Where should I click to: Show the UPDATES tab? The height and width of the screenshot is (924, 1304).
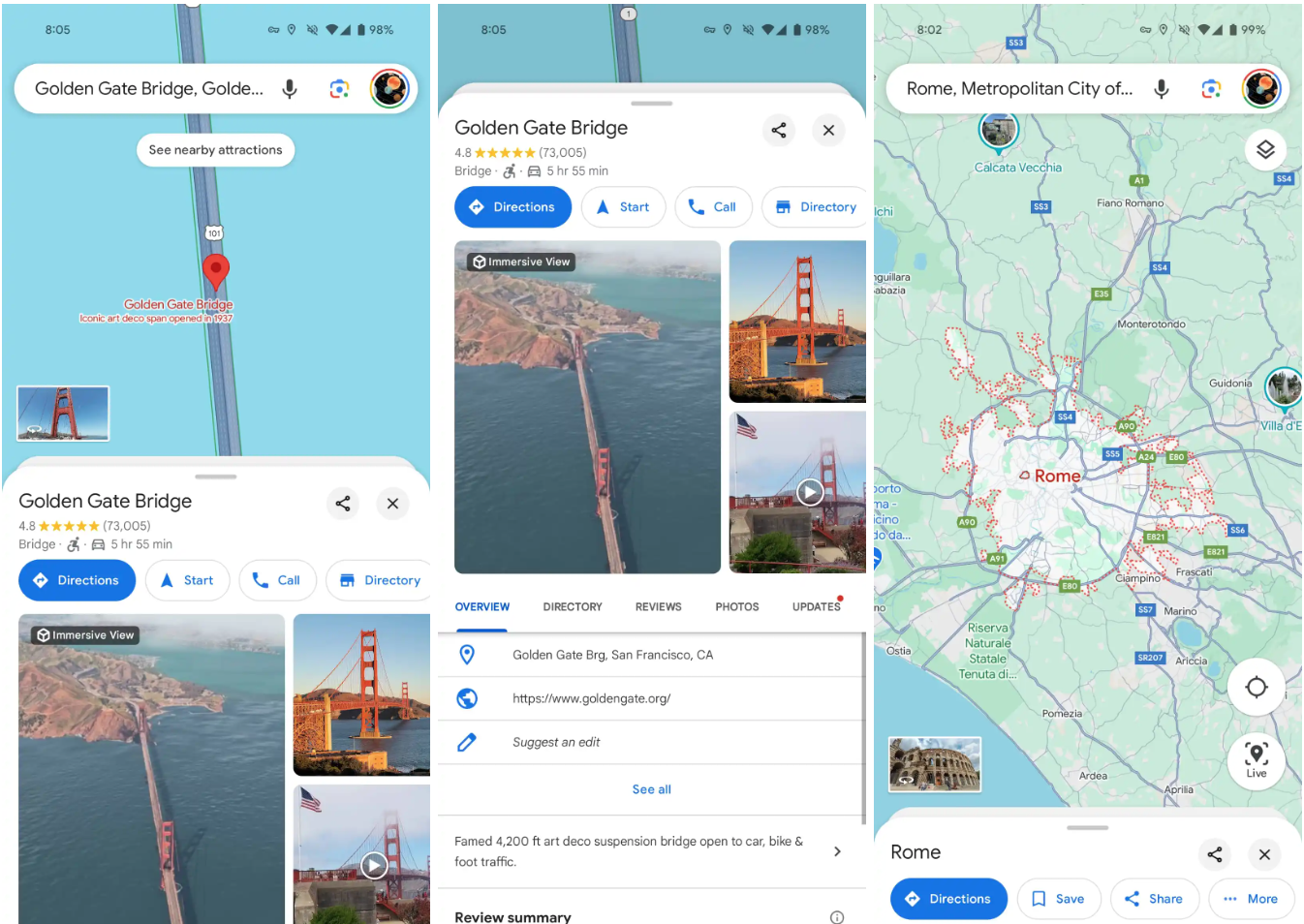(817, 607)
